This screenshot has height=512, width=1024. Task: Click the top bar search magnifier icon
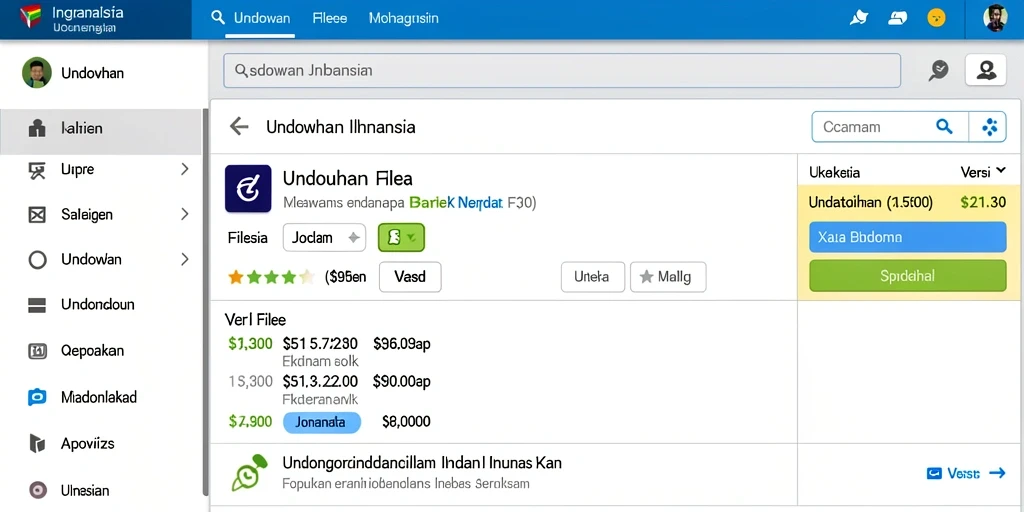coord(218,18)
